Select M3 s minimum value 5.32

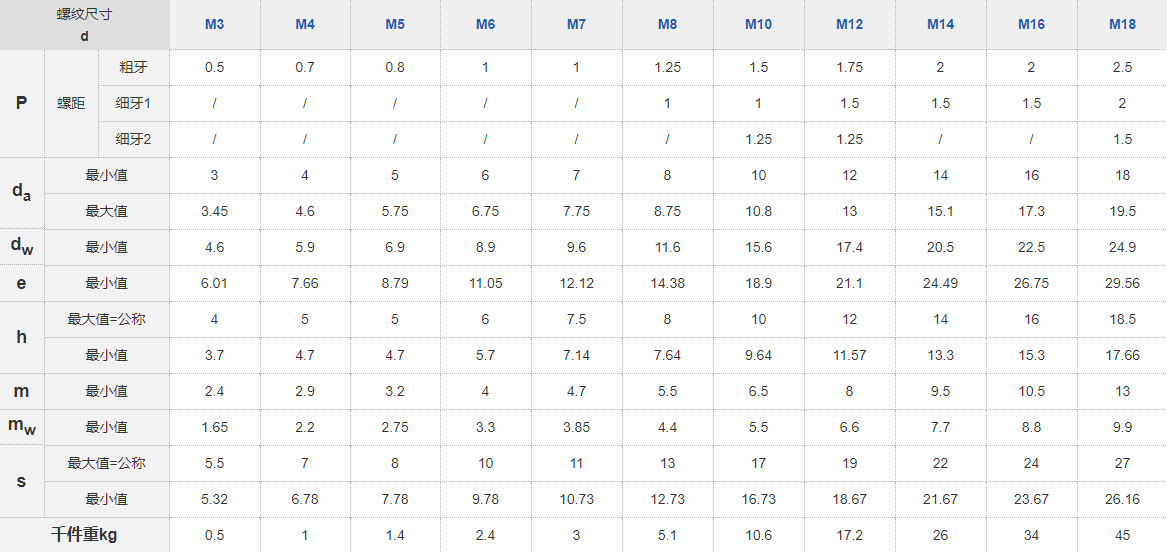click(x=214, y=499)
